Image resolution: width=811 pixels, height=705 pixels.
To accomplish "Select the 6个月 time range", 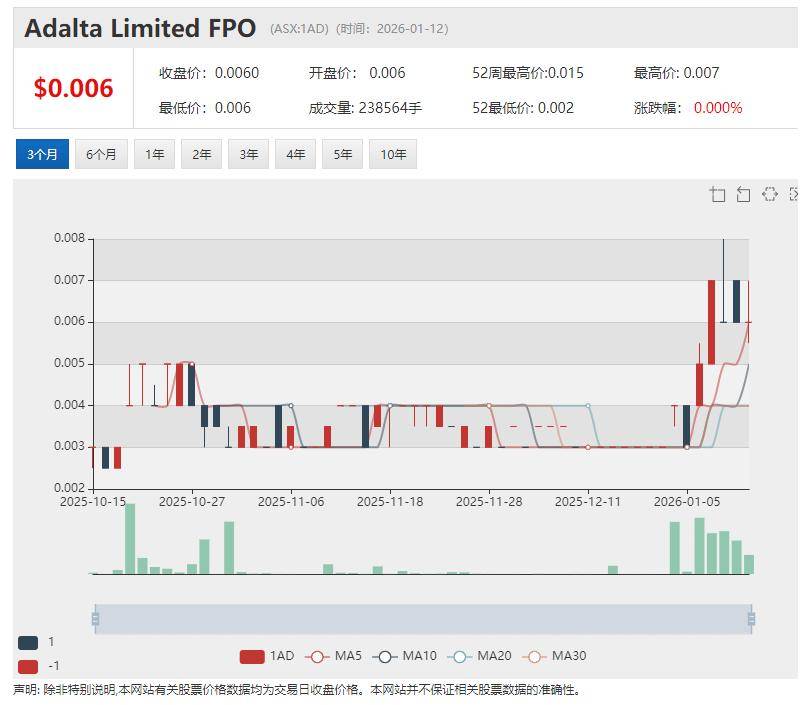I will pyautogui.click(x=101, y=154).
